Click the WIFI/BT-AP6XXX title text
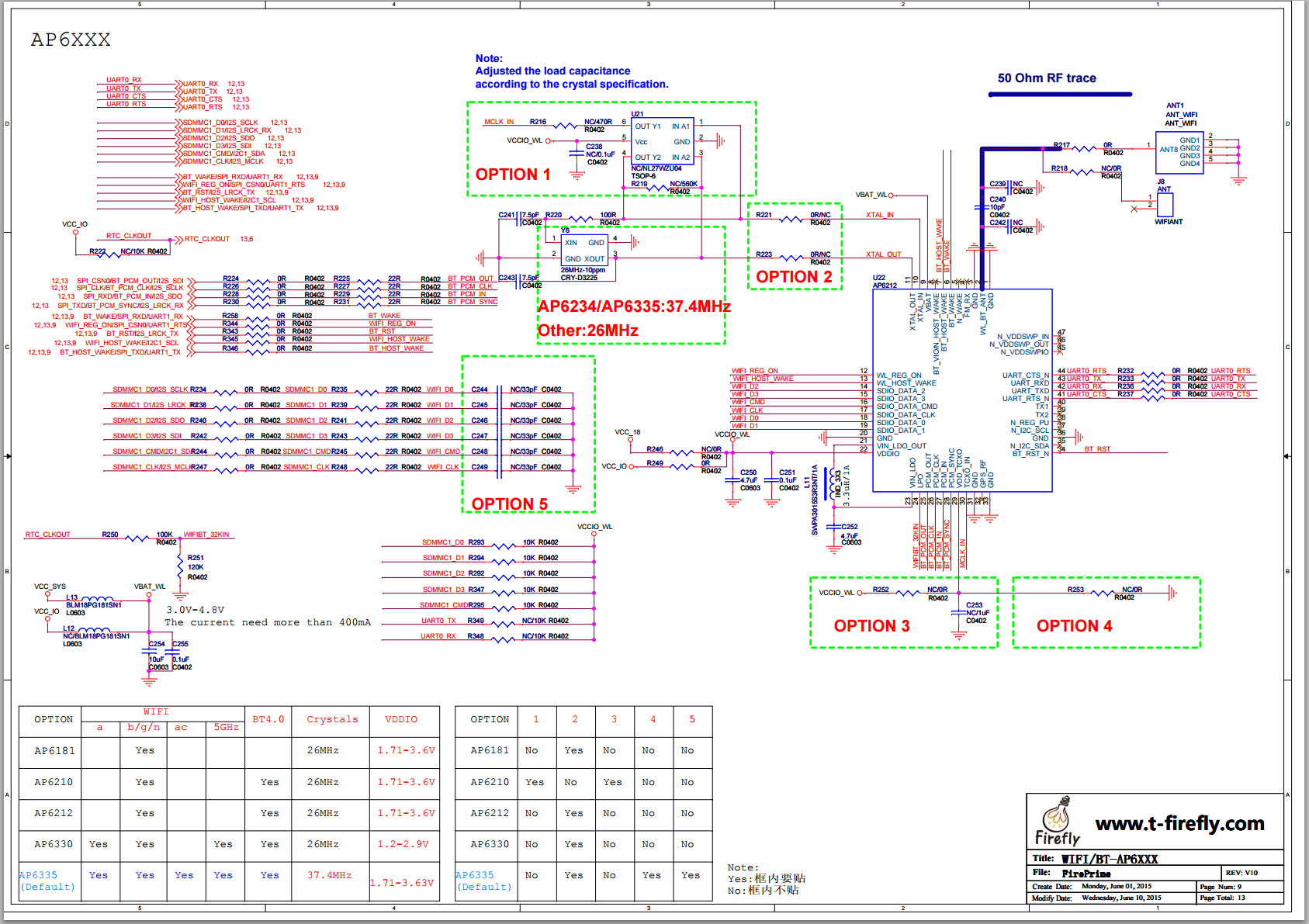Image resolution: width=1309 pixels, height=924 pixels. [x=1109, y=859]
